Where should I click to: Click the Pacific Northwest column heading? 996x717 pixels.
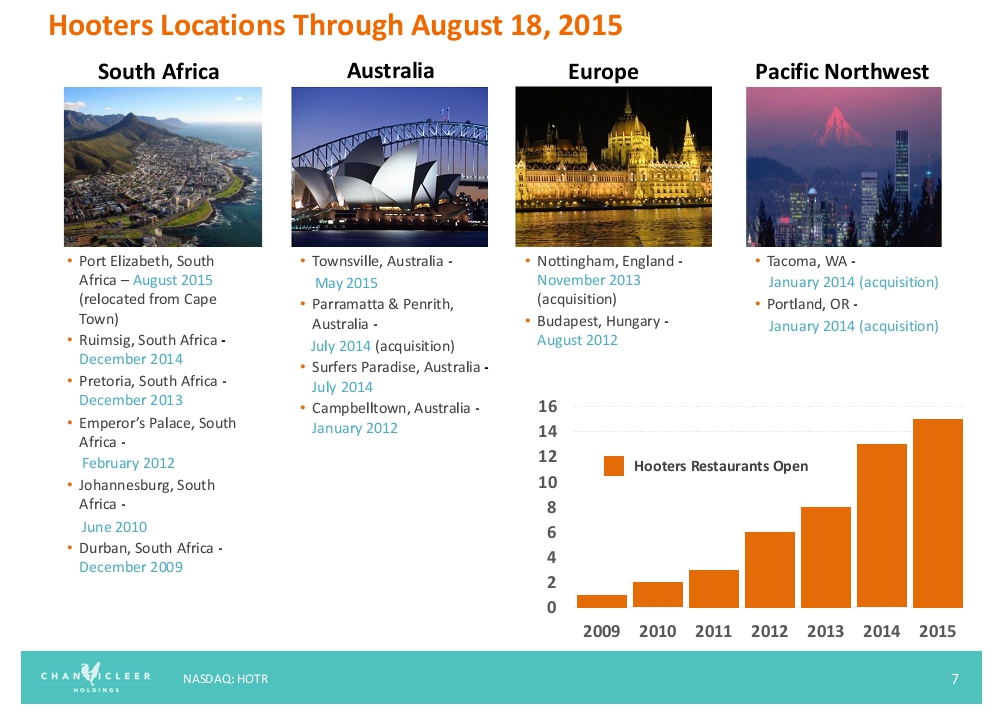click(841, 72)
